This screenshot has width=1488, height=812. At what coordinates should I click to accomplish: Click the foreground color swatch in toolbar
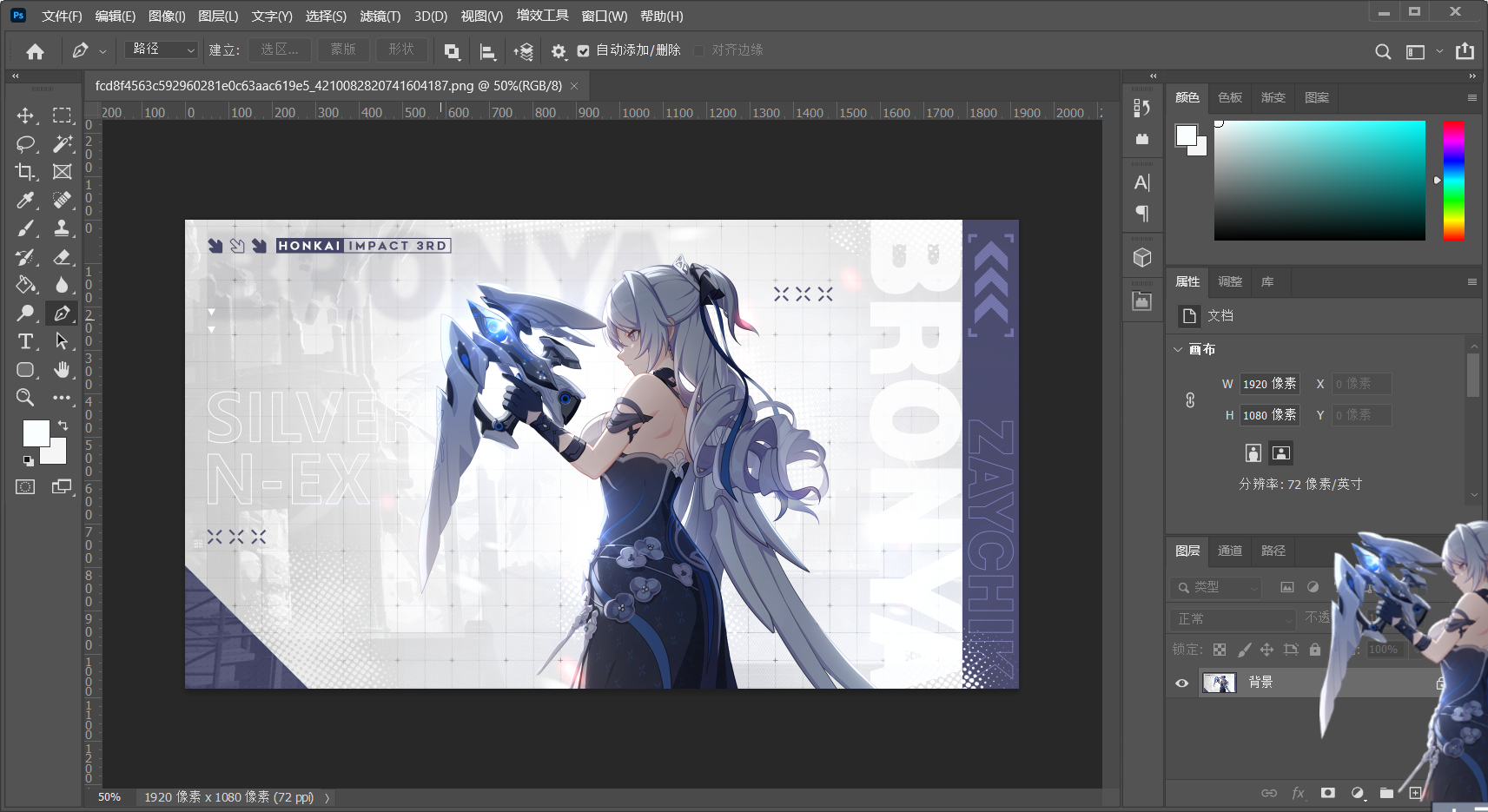click(x=36, y=433)
